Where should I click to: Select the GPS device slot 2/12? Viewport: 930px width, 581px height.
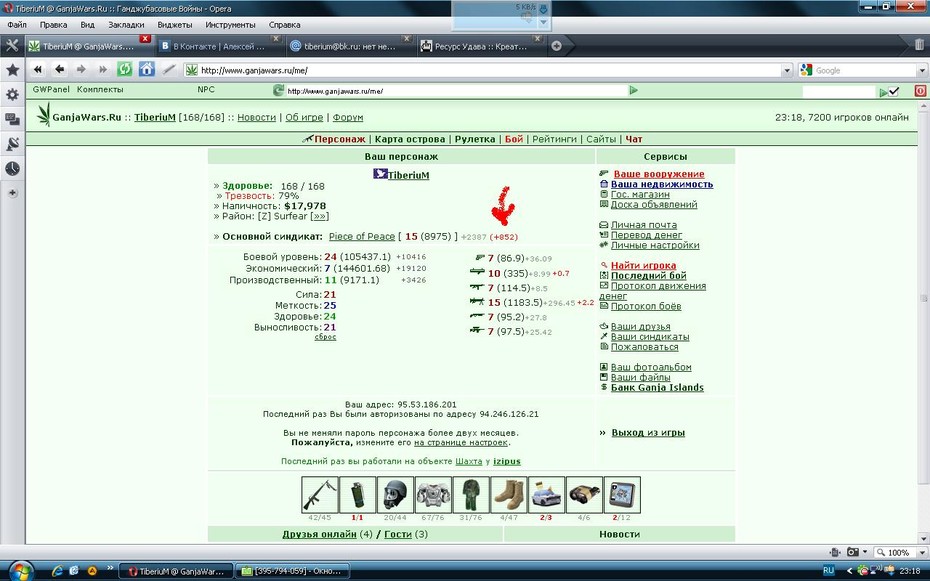[622, 494]
